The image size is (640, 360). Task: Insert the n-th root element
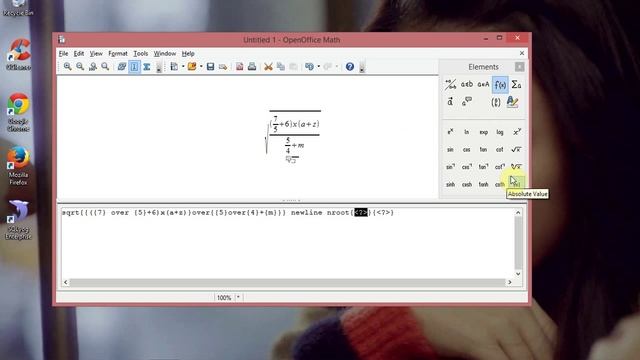(x=516, y=167)
